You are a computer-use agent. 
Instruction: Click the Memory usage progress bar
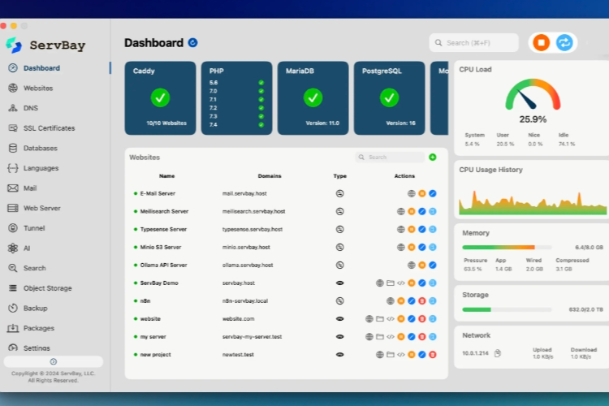[x=507, y=247]
